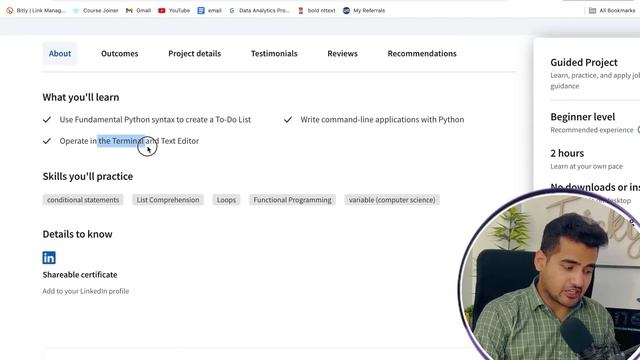Open the bold nttext bookmark

click(x=316, y=11)
